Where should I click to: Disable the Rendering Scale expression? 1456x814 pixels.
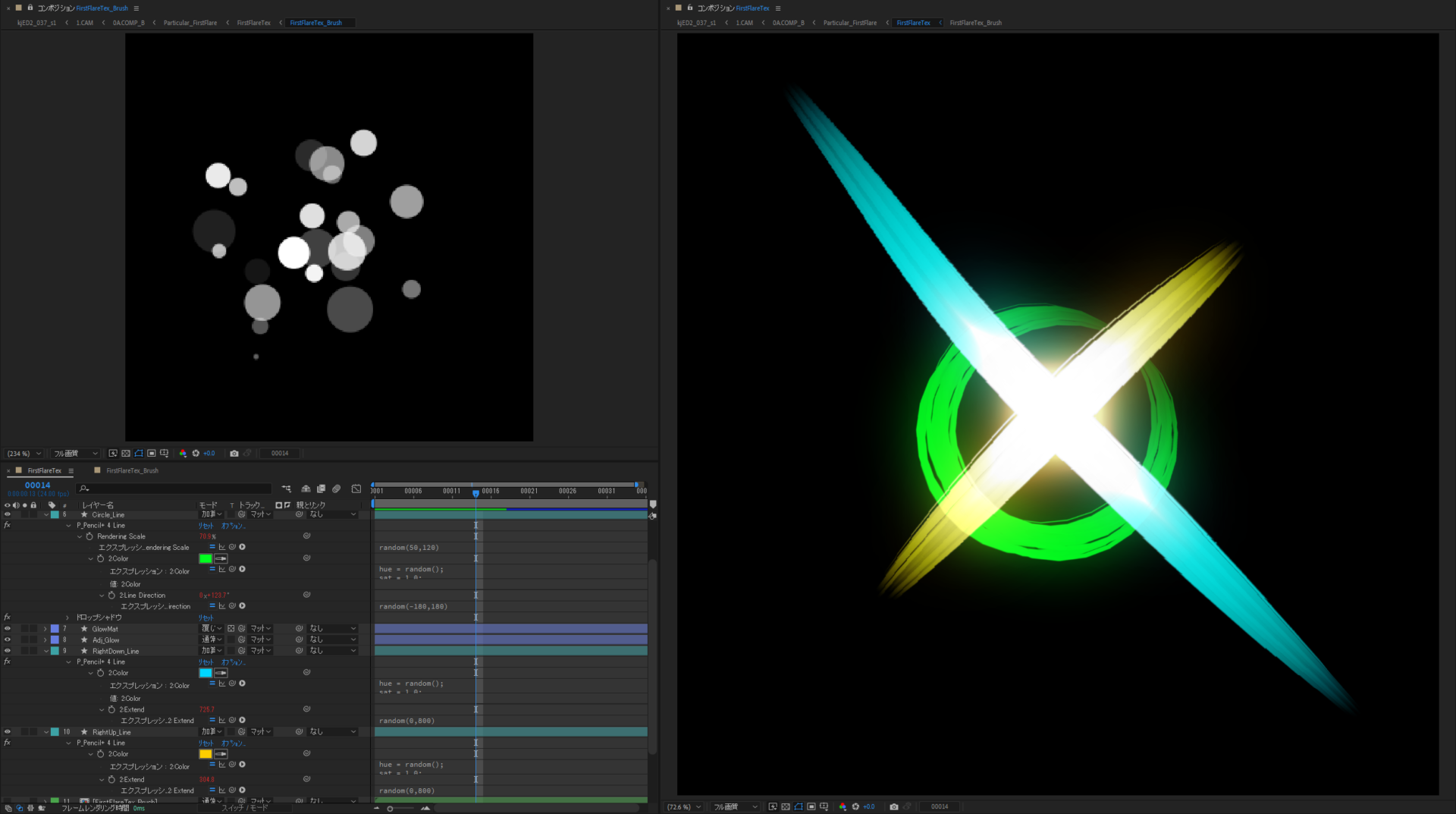click(212, 547)
